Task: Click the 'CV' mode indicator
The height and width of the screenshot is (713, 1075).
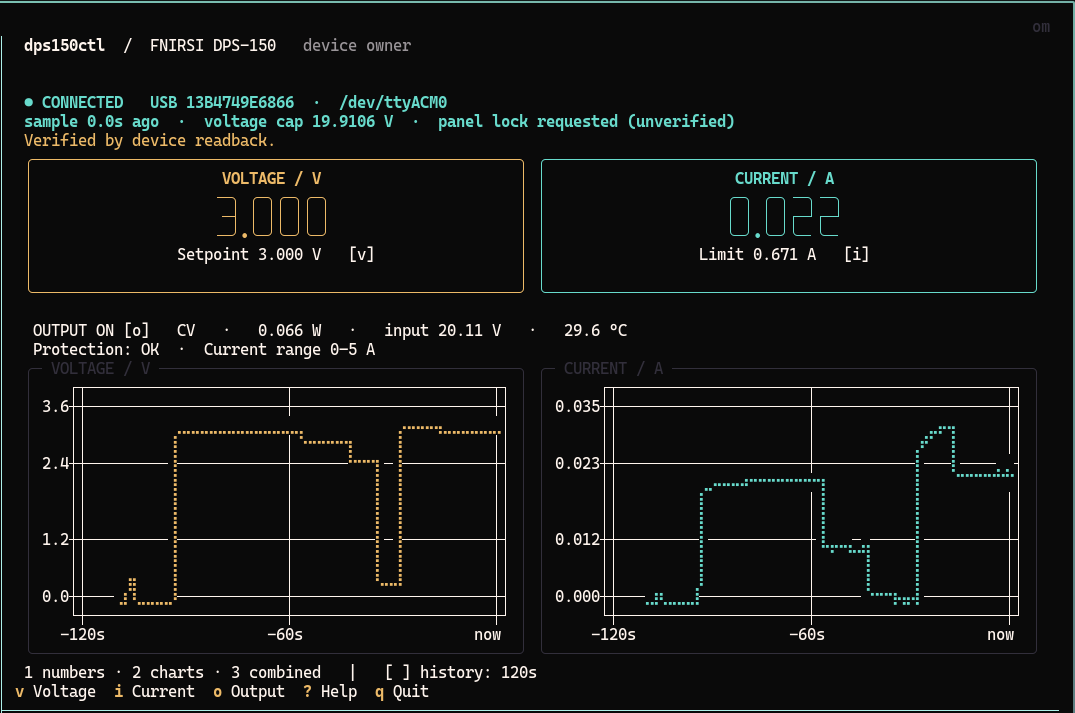Action: pos(186,330)
